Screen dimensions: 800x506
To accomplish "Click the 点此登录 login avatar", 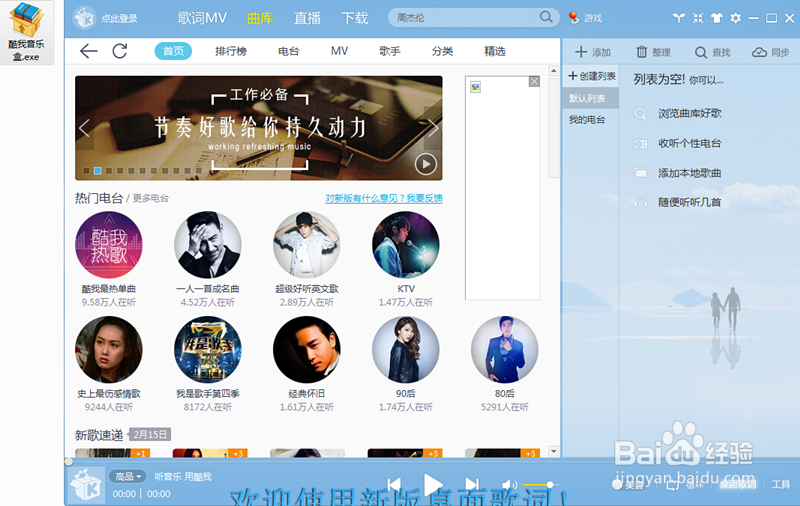I will pyautogui.click(x=84, y=18).
